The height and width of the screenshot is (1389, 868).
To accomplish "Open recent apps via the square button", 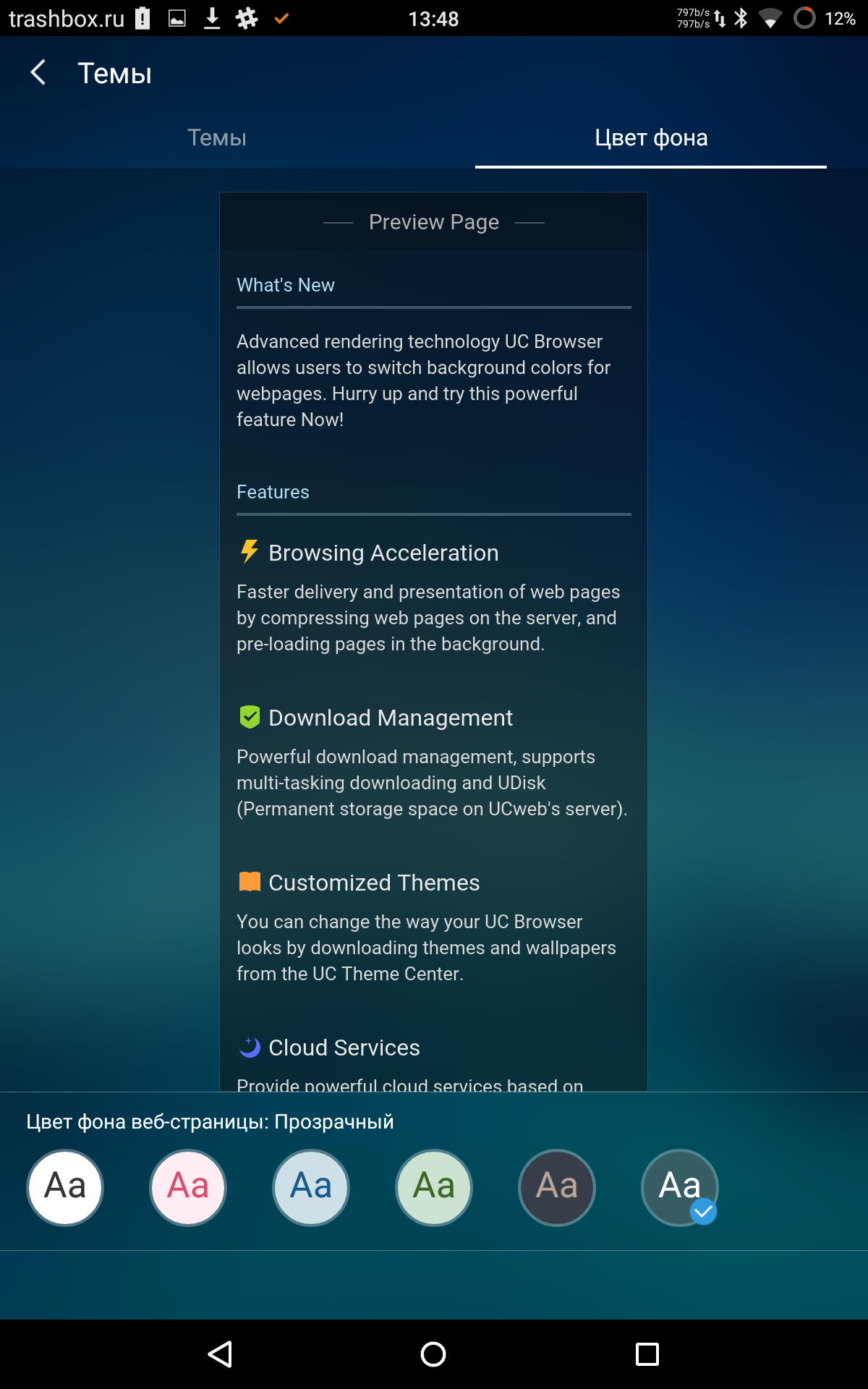I will [x=647, y=1354].
